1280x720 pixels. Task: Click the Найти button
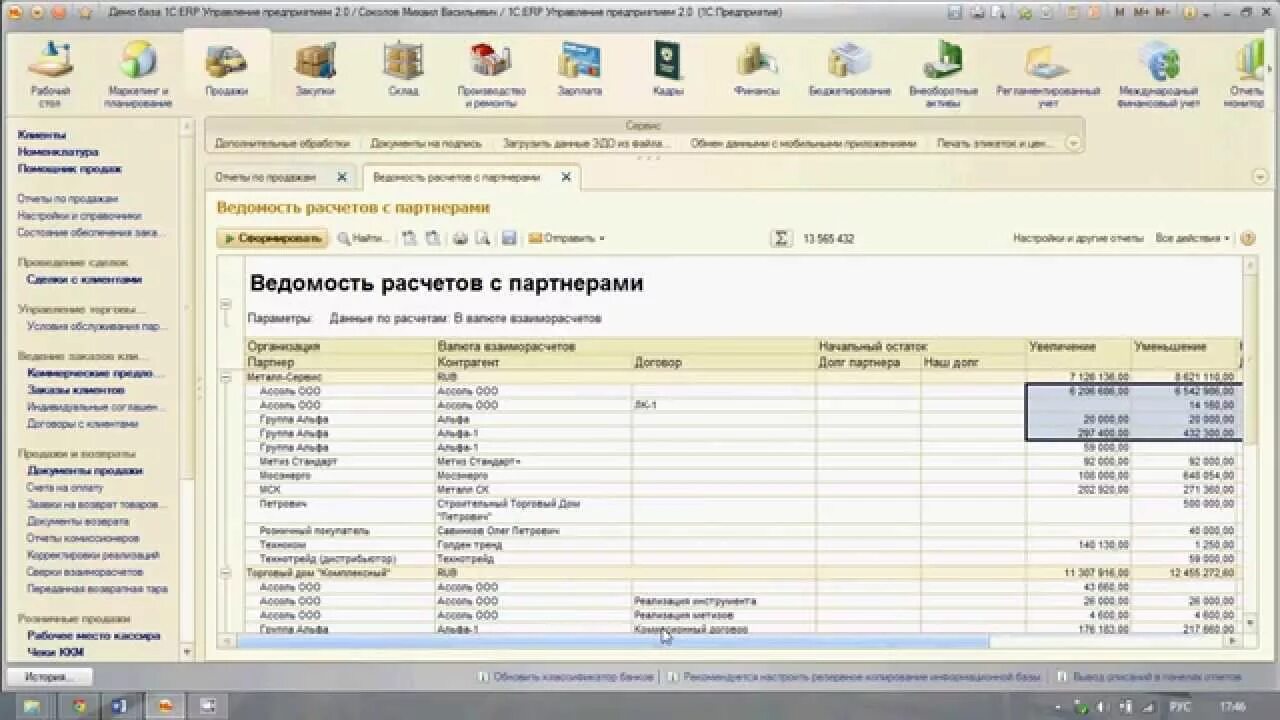pyautogui.click(x=362, y=238)
